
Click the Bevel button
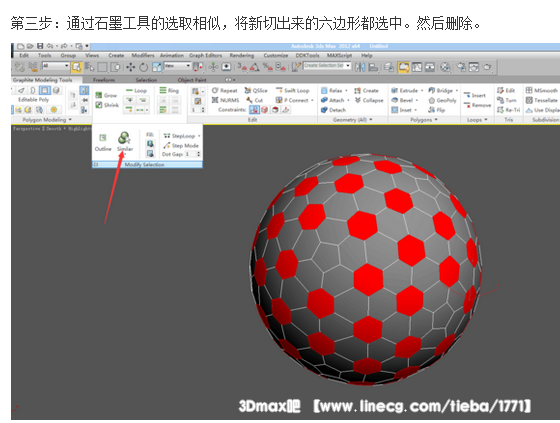(402, 100)
